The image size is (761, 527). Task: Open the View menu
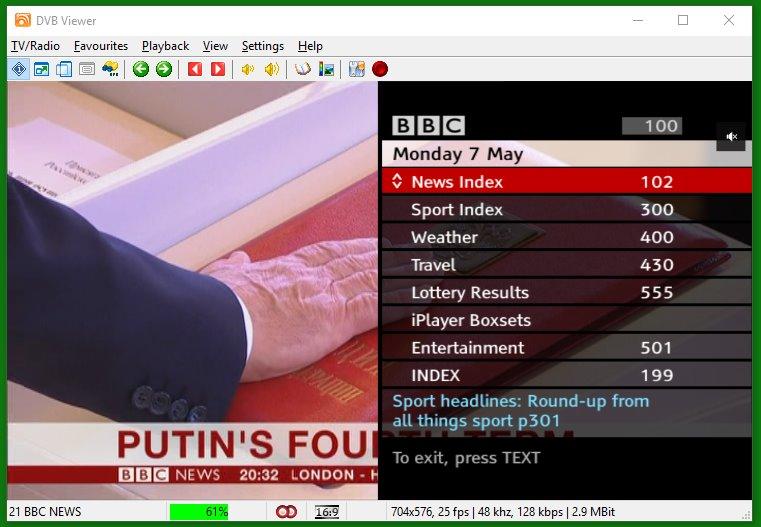(x=215, y=46)
